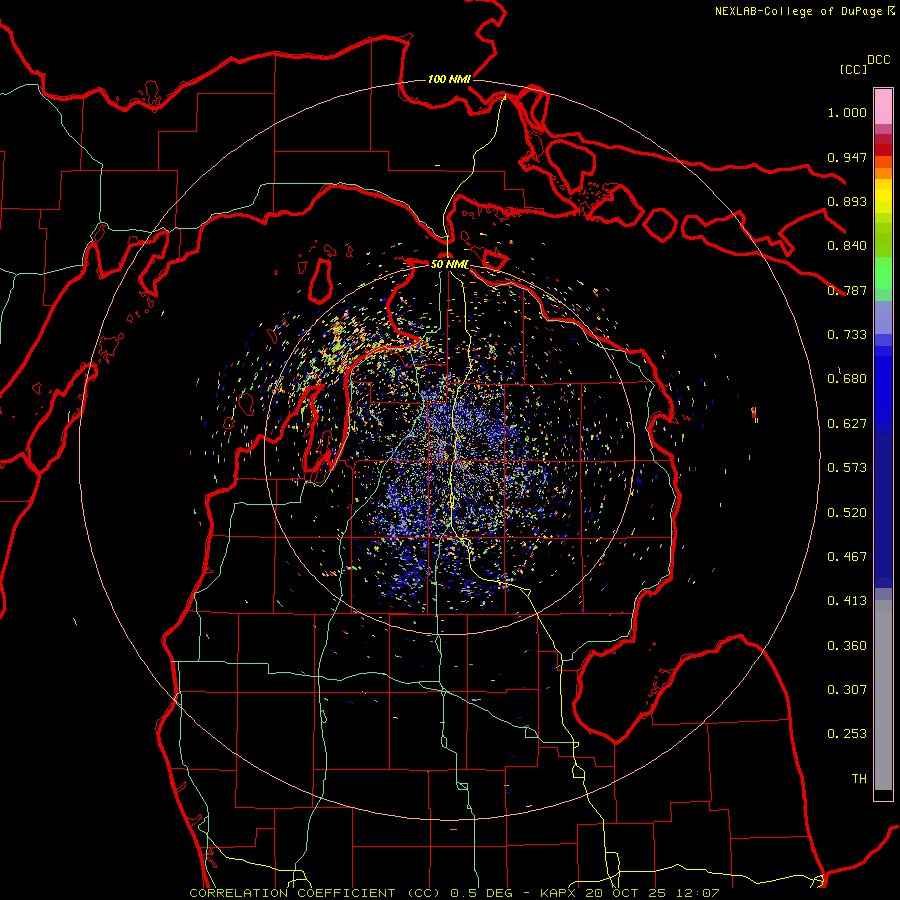Viewport: 900px width, 900px height.
Task: Click the 0.627 scale value
Action: click(x=847, y=424)
